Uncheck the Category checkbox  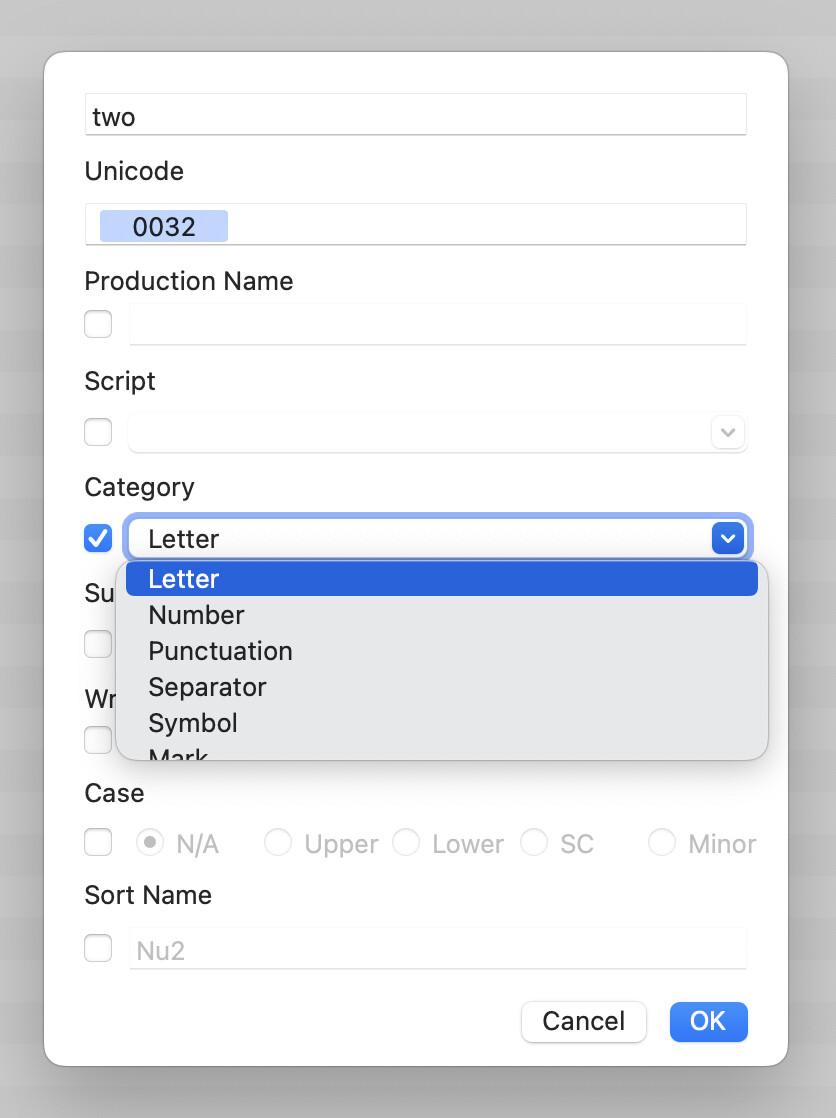[98, 538]
